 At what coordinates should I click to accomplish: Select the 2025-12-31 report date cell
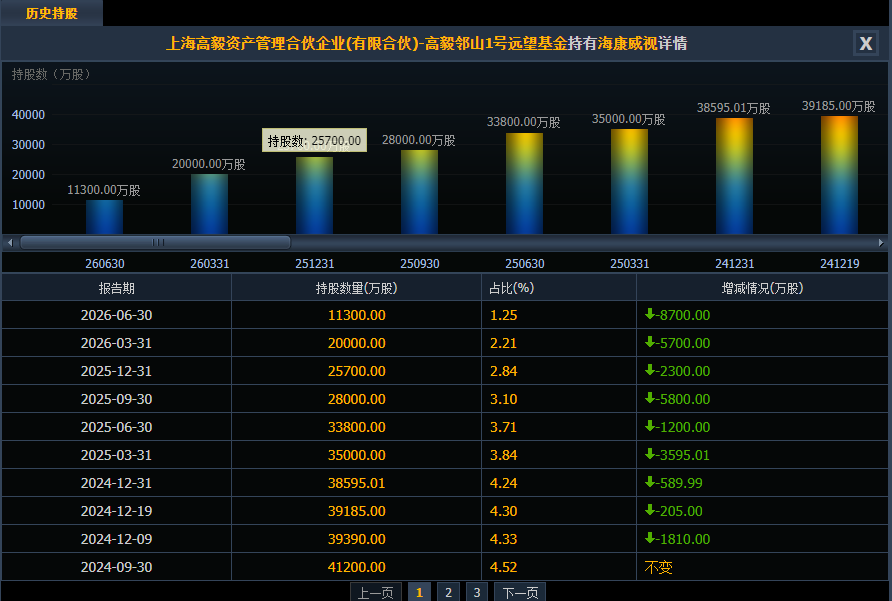[x=117, y=371]
